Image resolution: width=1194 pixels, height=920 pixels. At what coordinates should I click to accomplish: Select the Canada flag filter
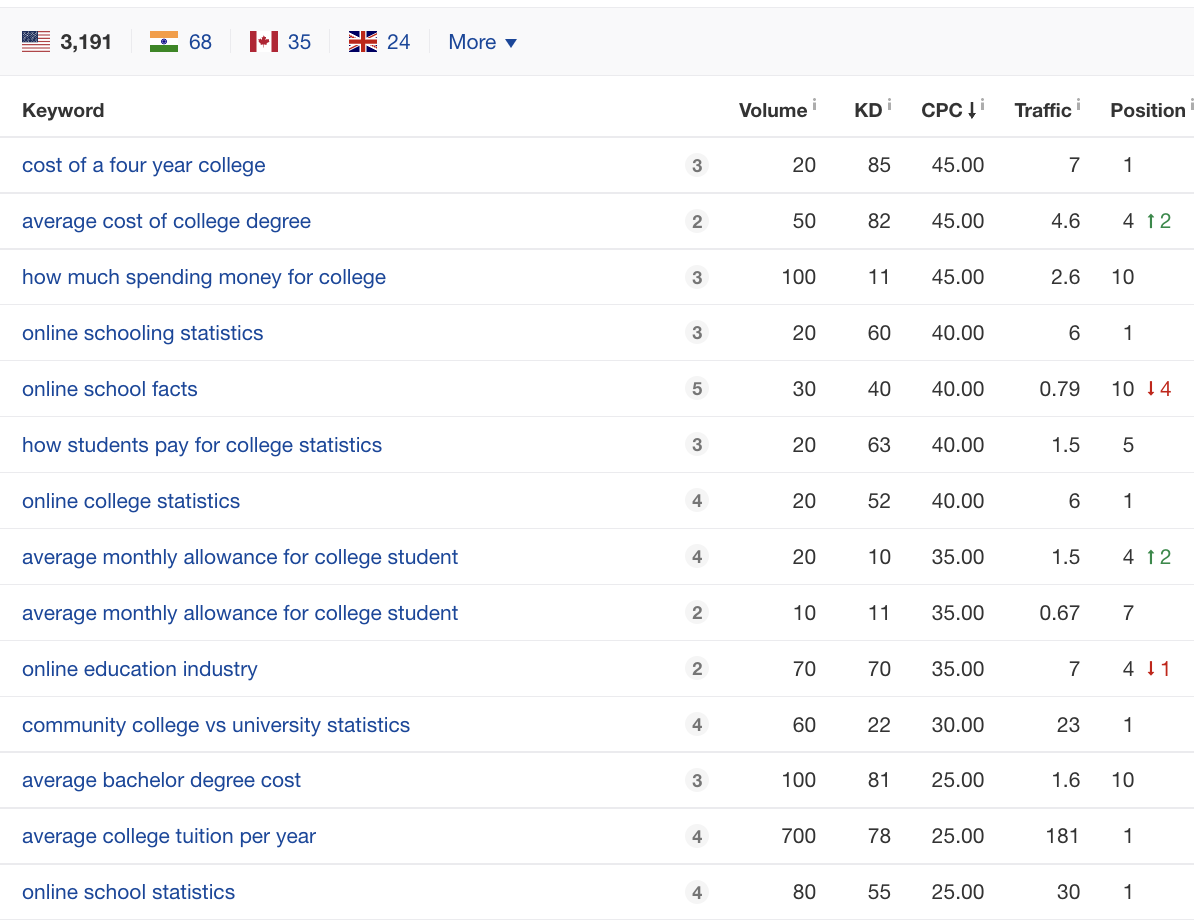[264, 42]
